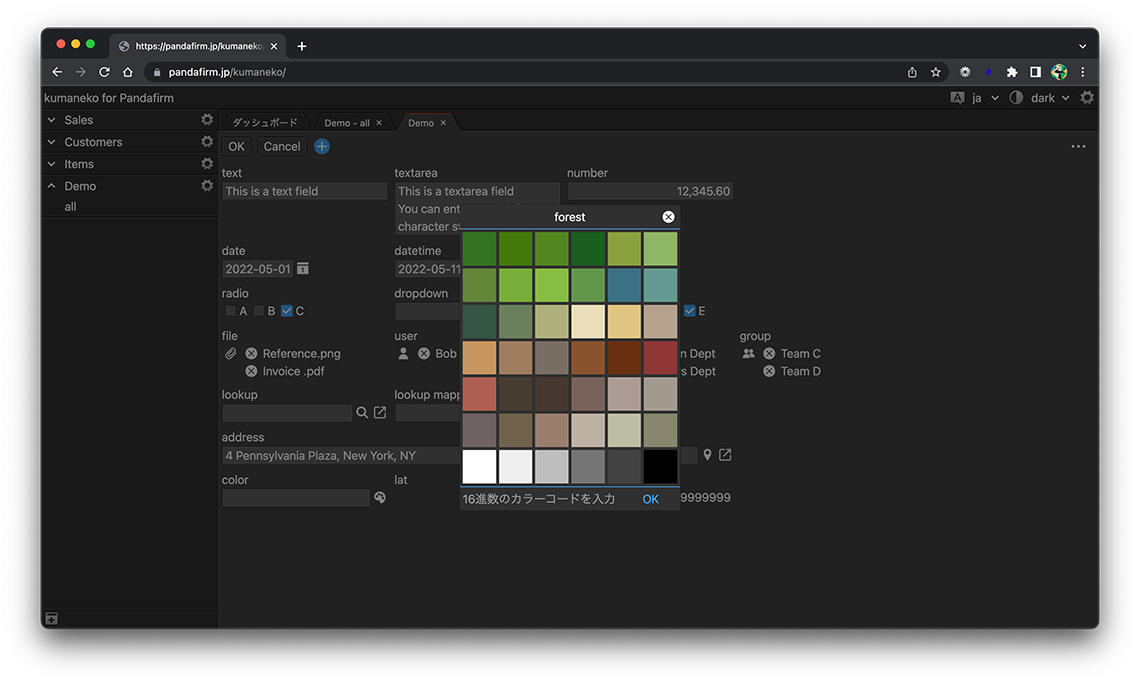The height and width of the screenshot is (683, 1140).
Task: Remove the Reference.png file attachment
Action: coord(251,354)
